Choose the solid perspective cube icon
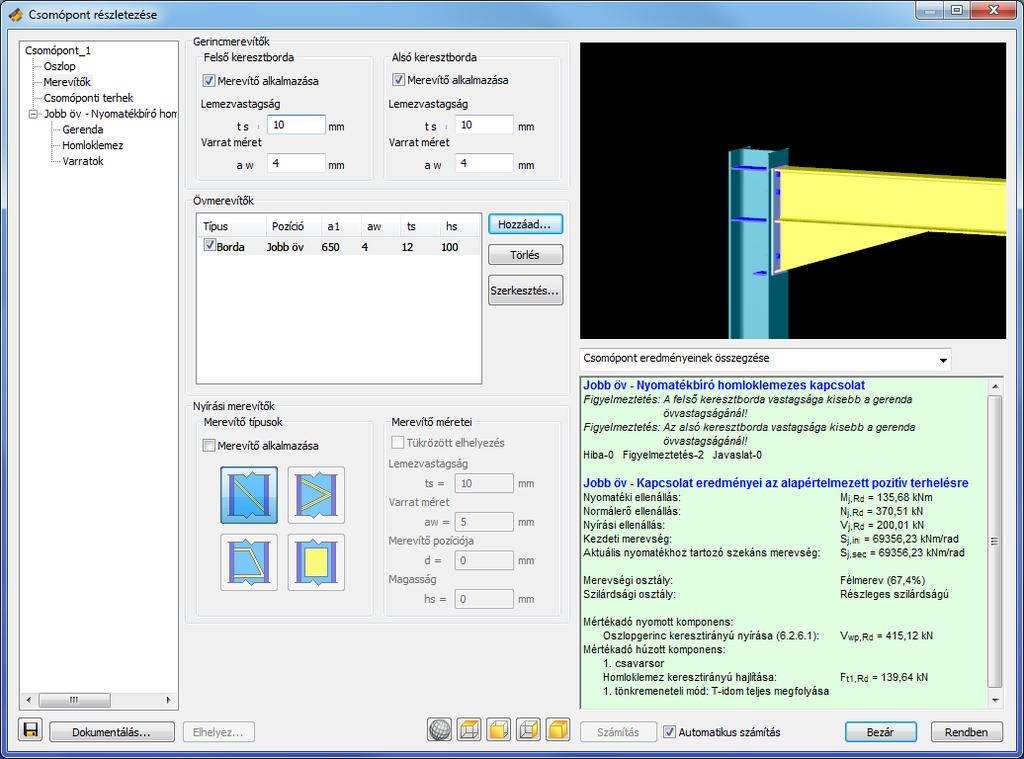Viewport: 1024px width, 759px height. click(x=558, y=730)
